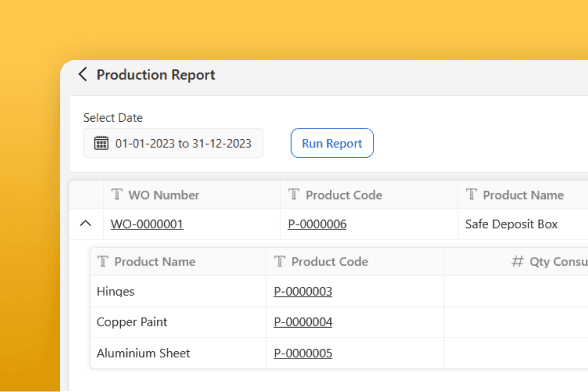Open product code P-0000006 link
Viewport: 588px width, 392px height.
point(317,224)
